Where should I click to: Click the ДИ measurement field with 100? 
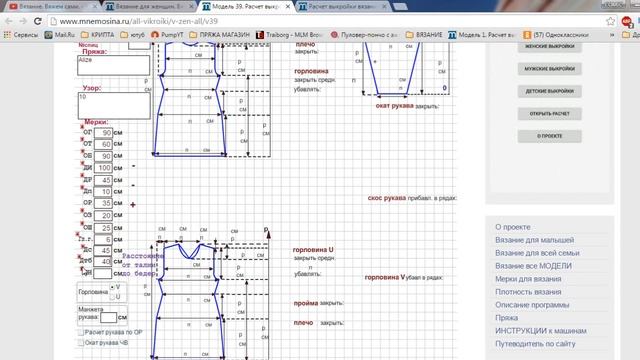click(103, 168)
